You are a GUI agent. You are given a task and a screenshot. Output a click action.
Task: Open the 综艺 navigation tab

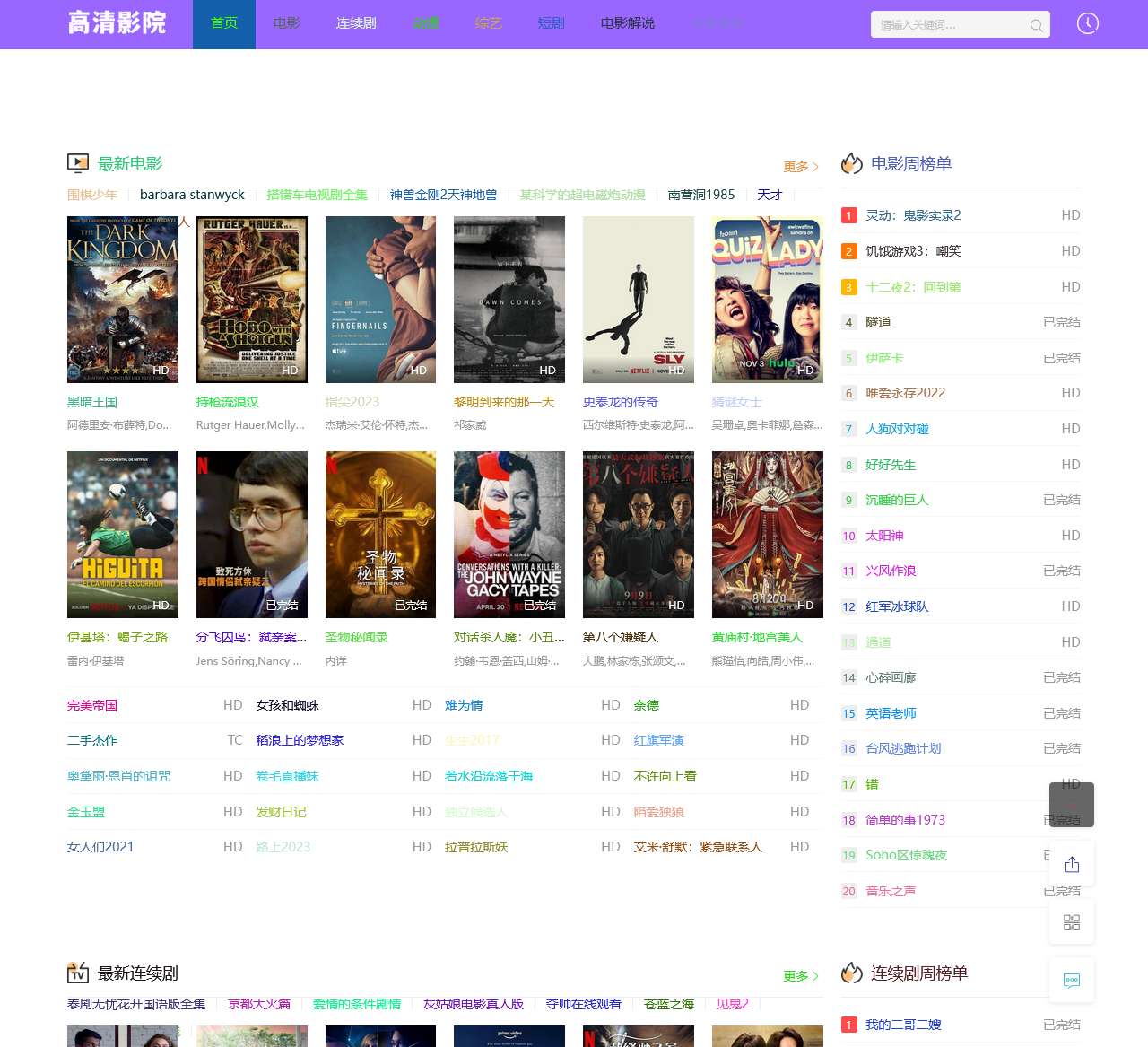click(x=489, y=24)
